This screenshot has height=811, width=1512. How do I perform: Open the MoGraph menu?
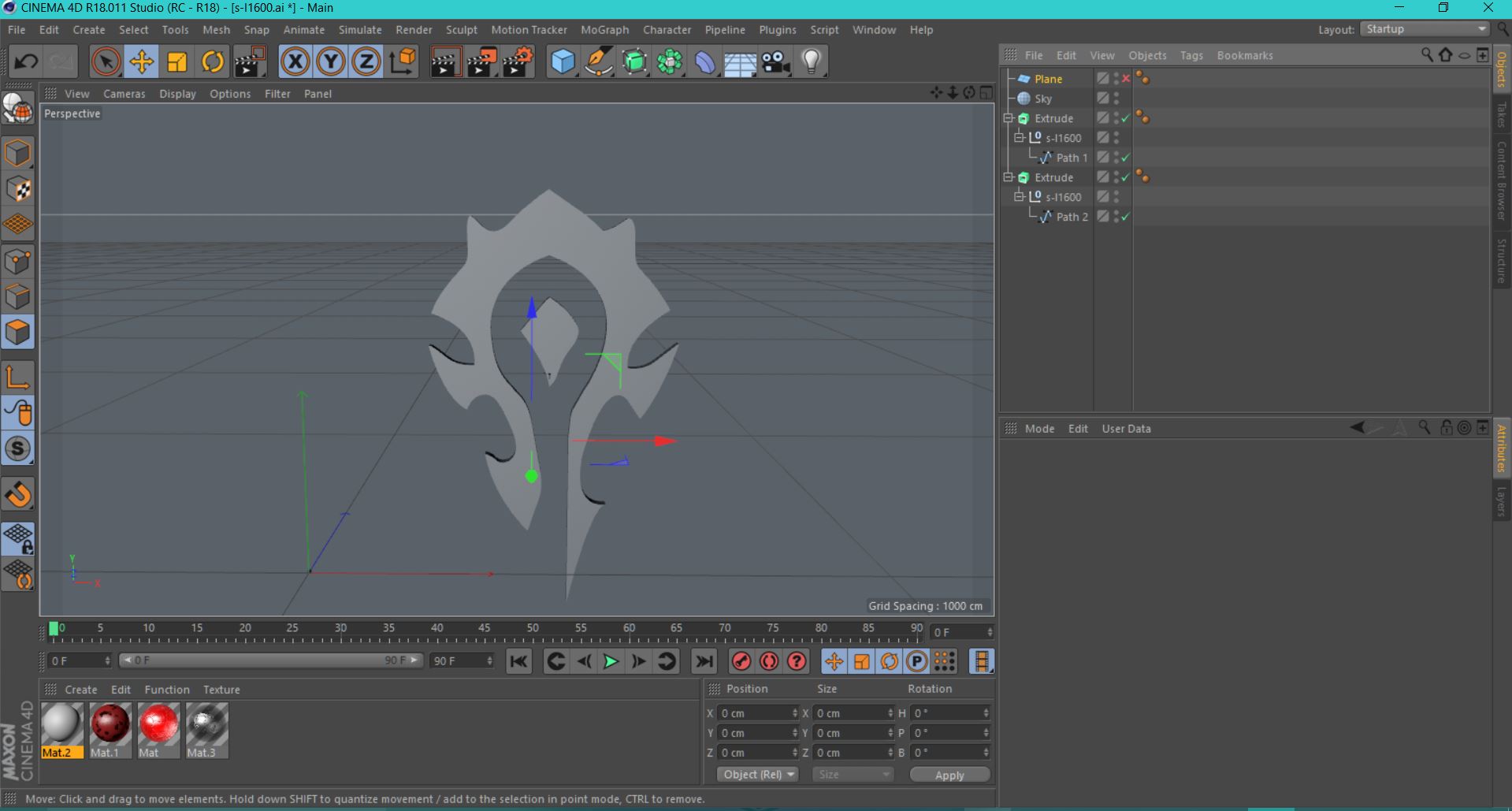point(604,30)
